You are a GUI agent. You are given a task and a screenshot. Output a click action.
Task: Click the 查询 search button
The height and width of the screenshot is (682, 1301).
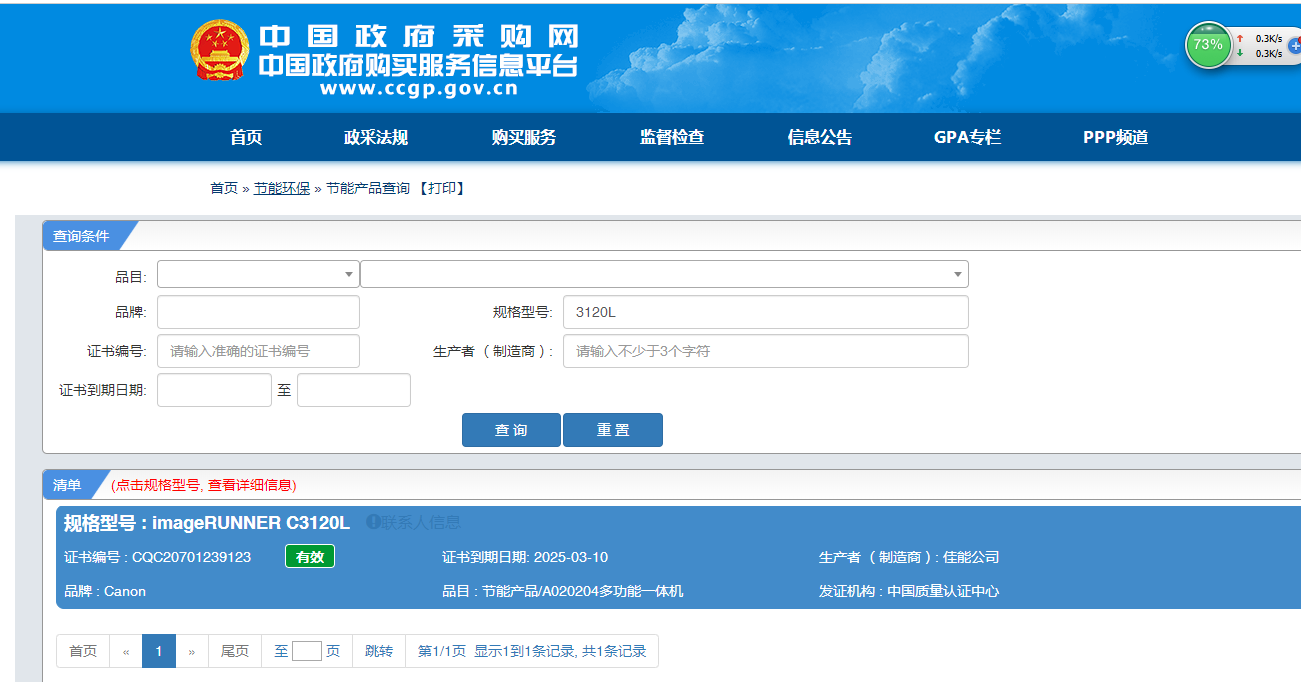coord(511,430)
